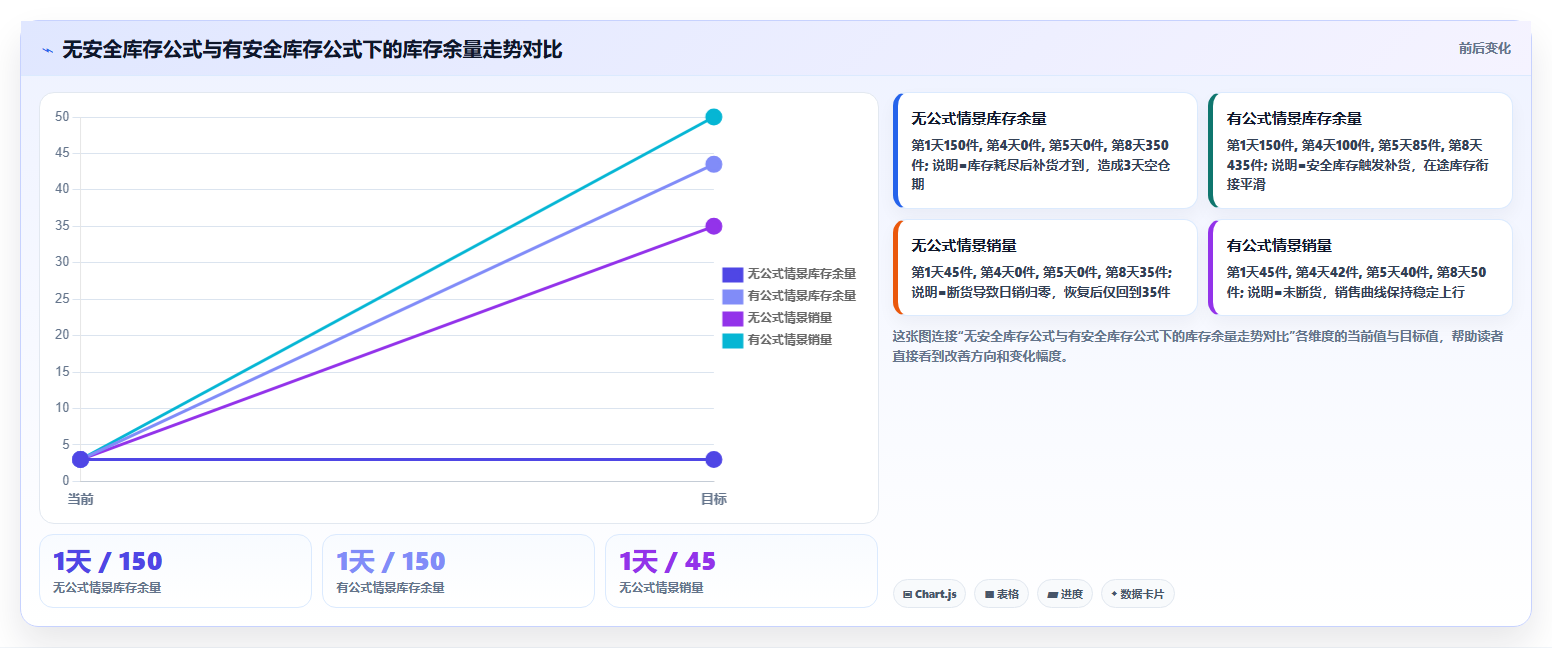Click y-axis label 50
1552x648 pixels.
click(x=62, y=117)
